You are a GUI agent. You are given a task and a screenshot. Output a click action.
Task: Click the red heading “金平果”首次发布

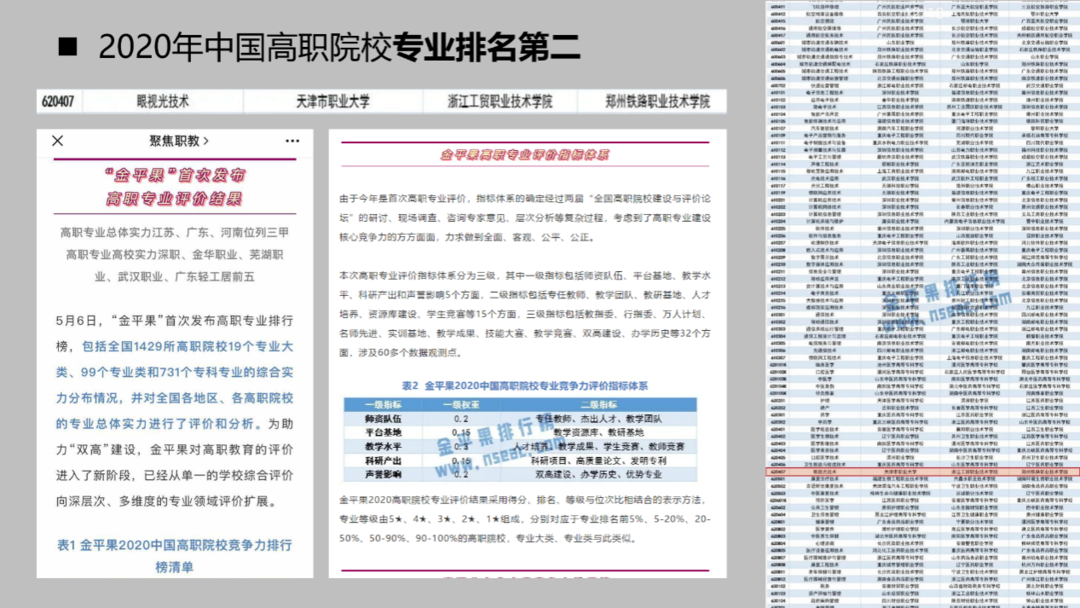click(x=175, y=175)
